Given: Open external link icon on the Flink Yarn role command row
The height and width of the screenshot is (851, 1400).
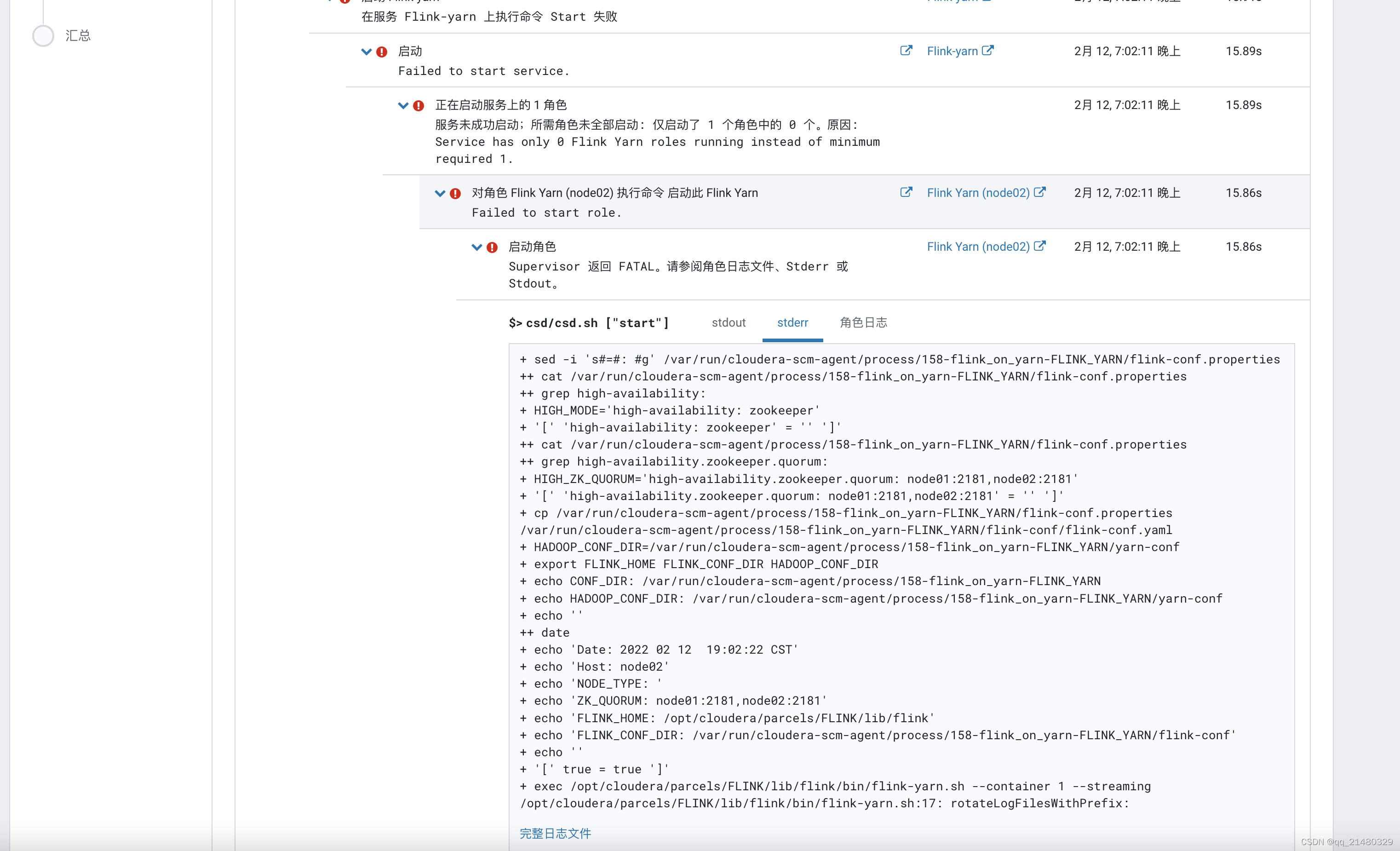Looking at the screenshot, I should click(x=906, y=192).
